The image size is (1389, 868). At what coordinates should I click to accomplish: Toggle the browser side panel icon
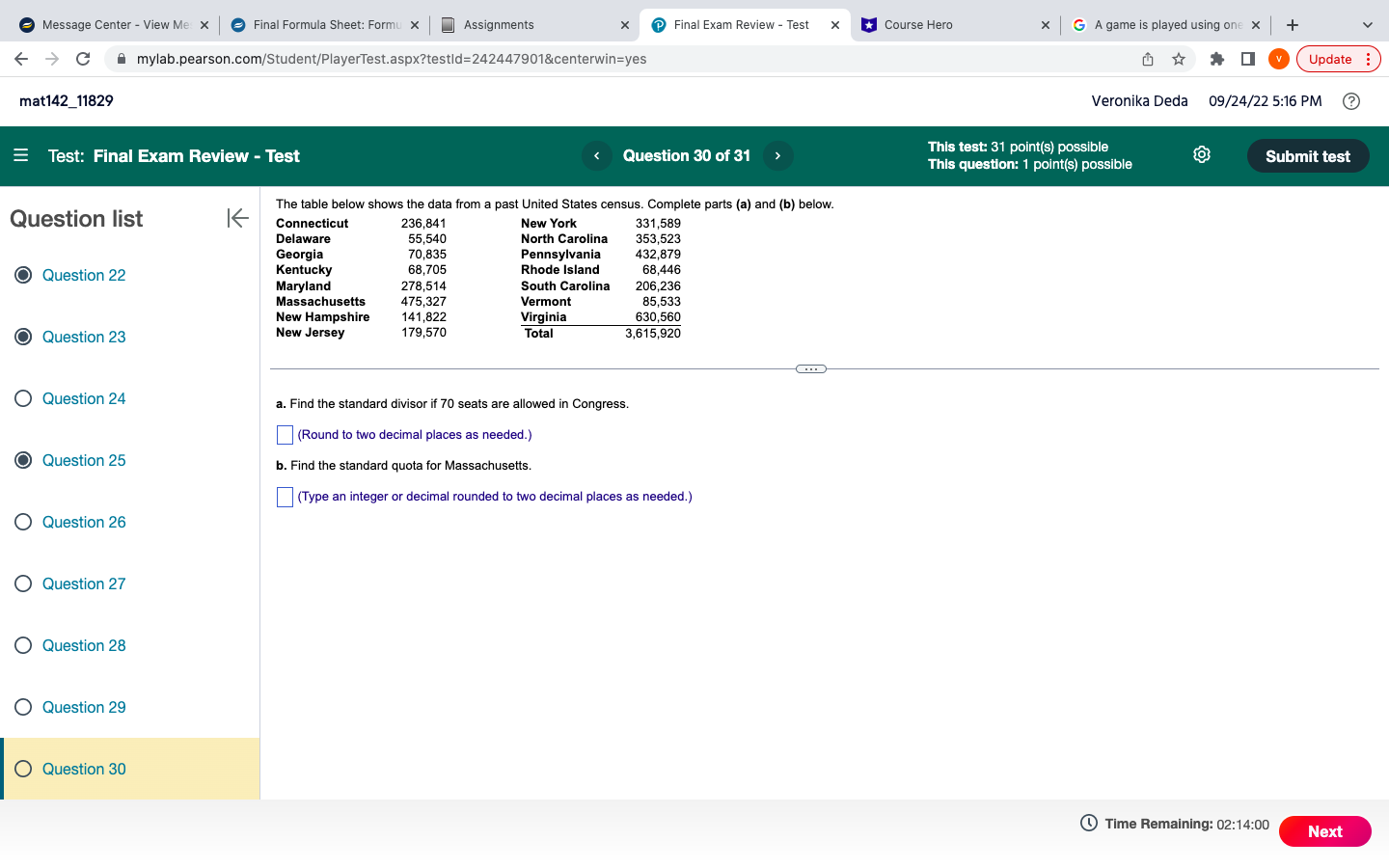(1248, 59)
